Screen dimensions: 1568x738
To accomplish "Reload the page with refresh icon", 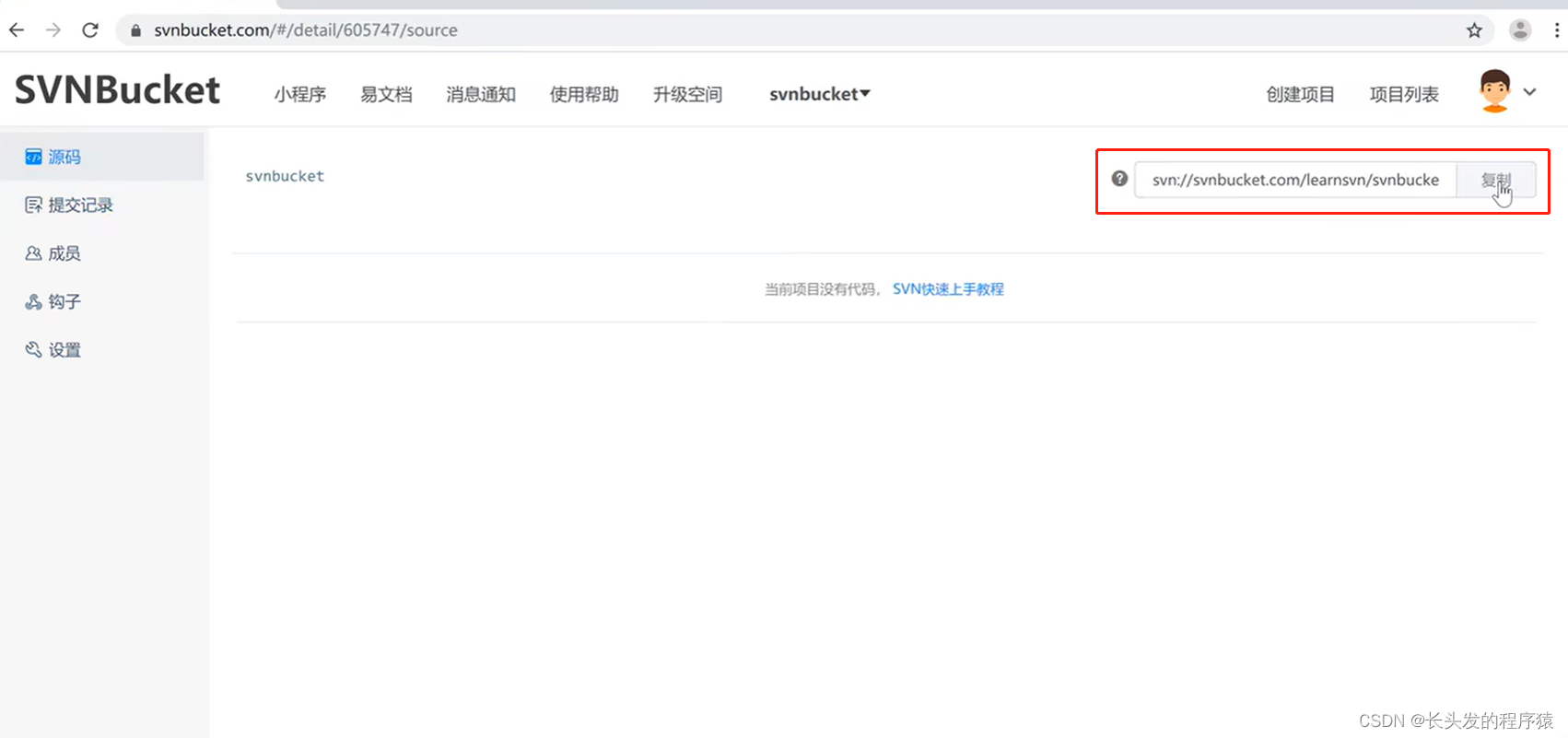I will 90,30.
